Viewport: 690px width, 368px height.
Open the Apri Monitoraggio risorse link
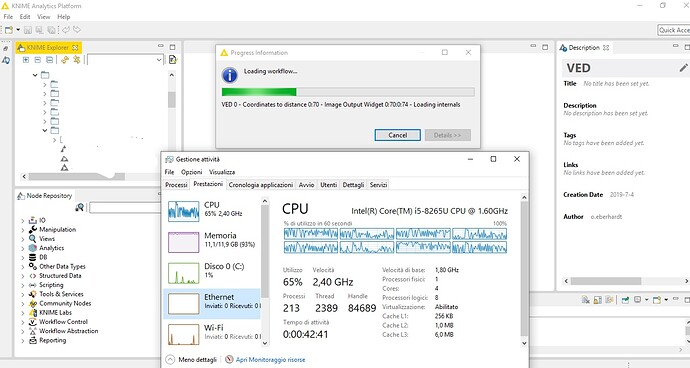click(270, 360)
